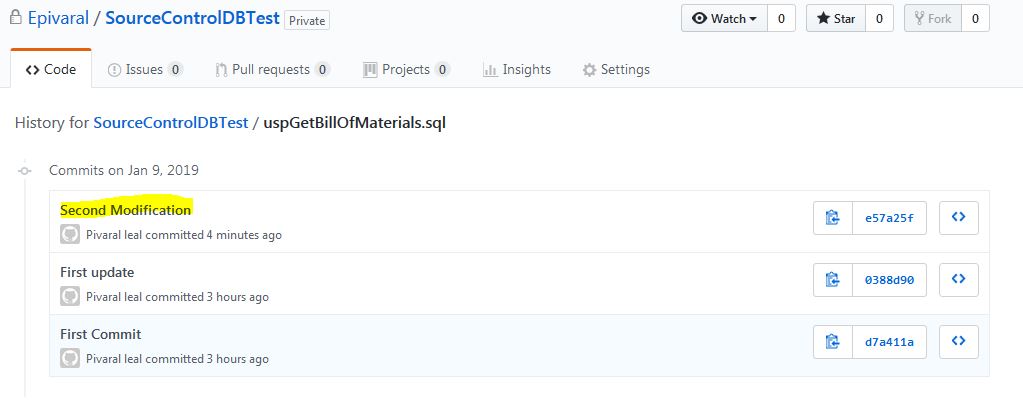This screenshot has width=1023, height=406.
Task: Copy full SHA for commit d7a411a
Action: pos(833,341)
